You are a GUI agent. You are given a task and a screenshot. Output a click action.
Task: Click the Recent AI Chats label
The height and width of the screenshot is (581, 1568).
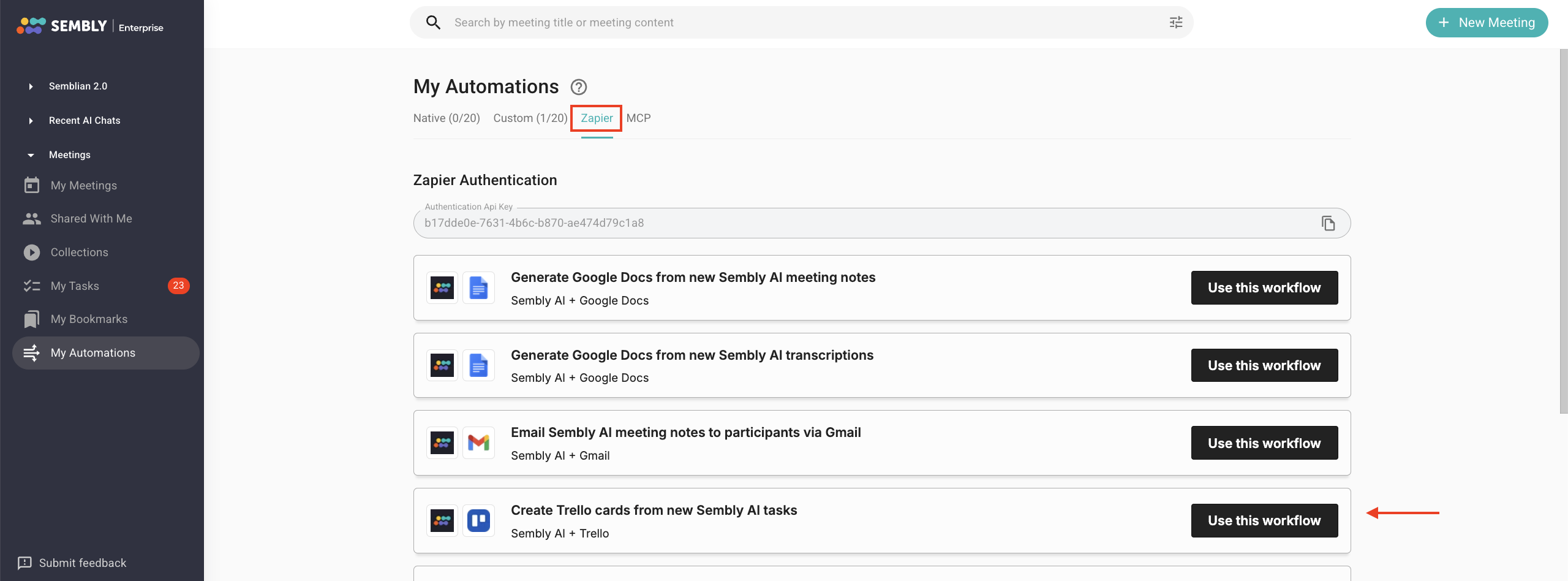tap(85, 121)
